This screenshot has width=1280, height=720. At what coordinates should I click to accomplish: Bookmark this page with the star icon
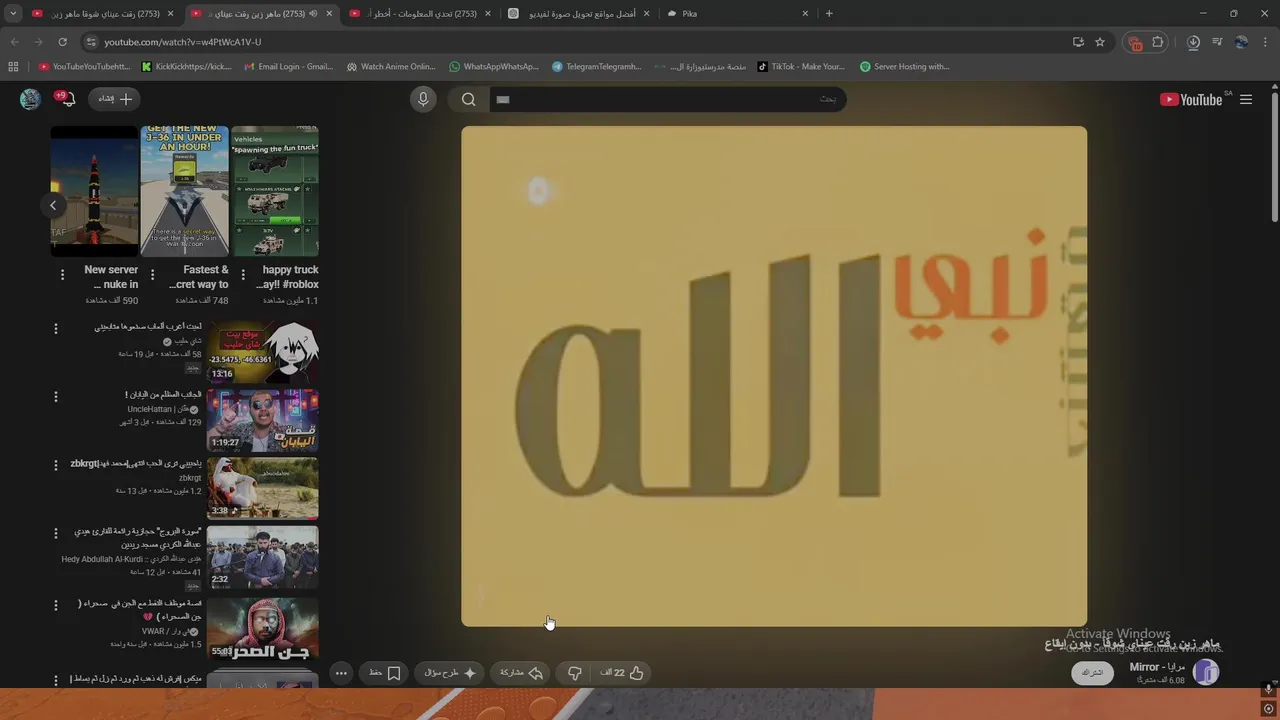tap(1100, 42)
